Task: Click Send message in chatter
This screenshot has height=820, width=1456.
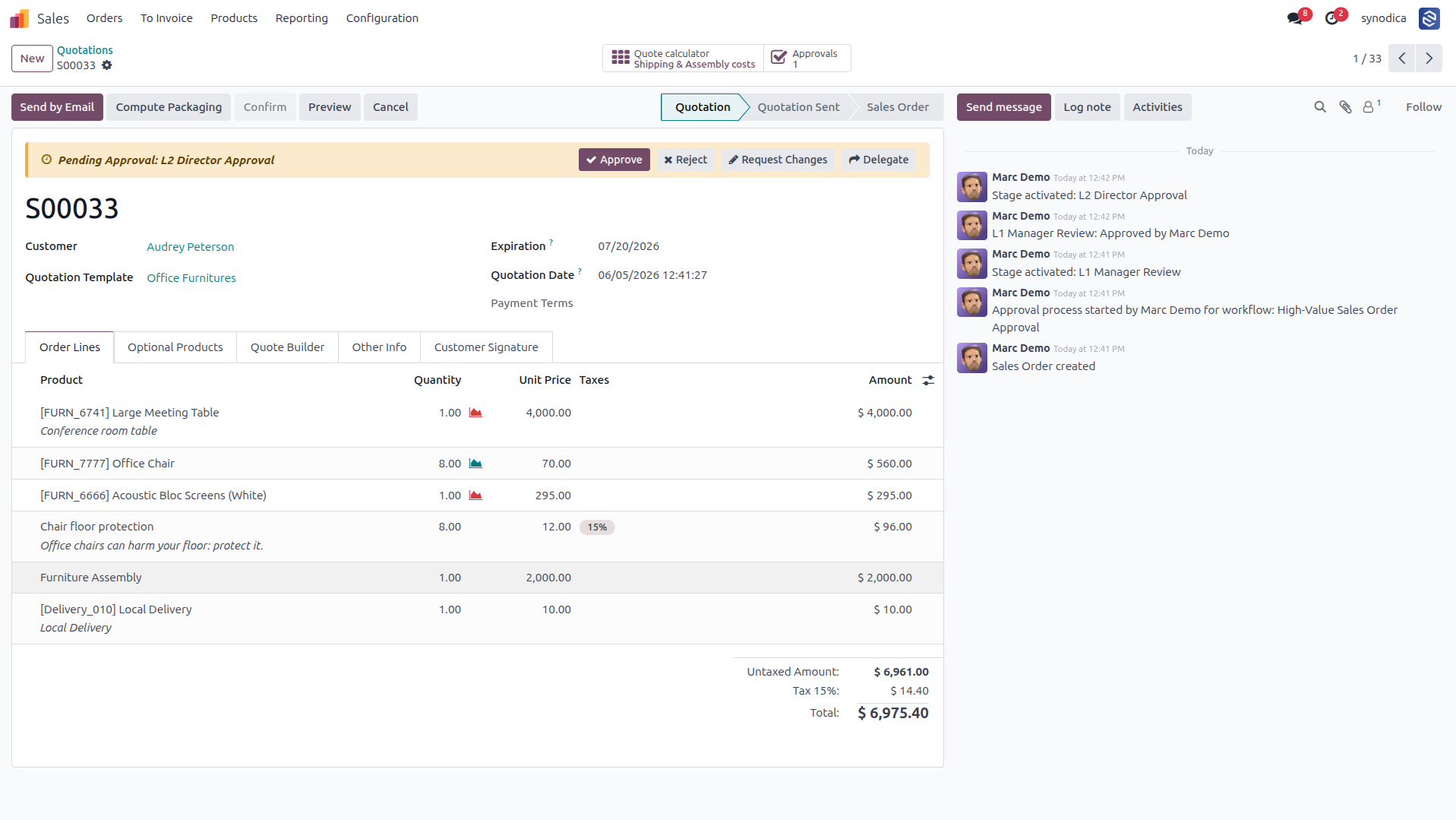Action: 1003,107
